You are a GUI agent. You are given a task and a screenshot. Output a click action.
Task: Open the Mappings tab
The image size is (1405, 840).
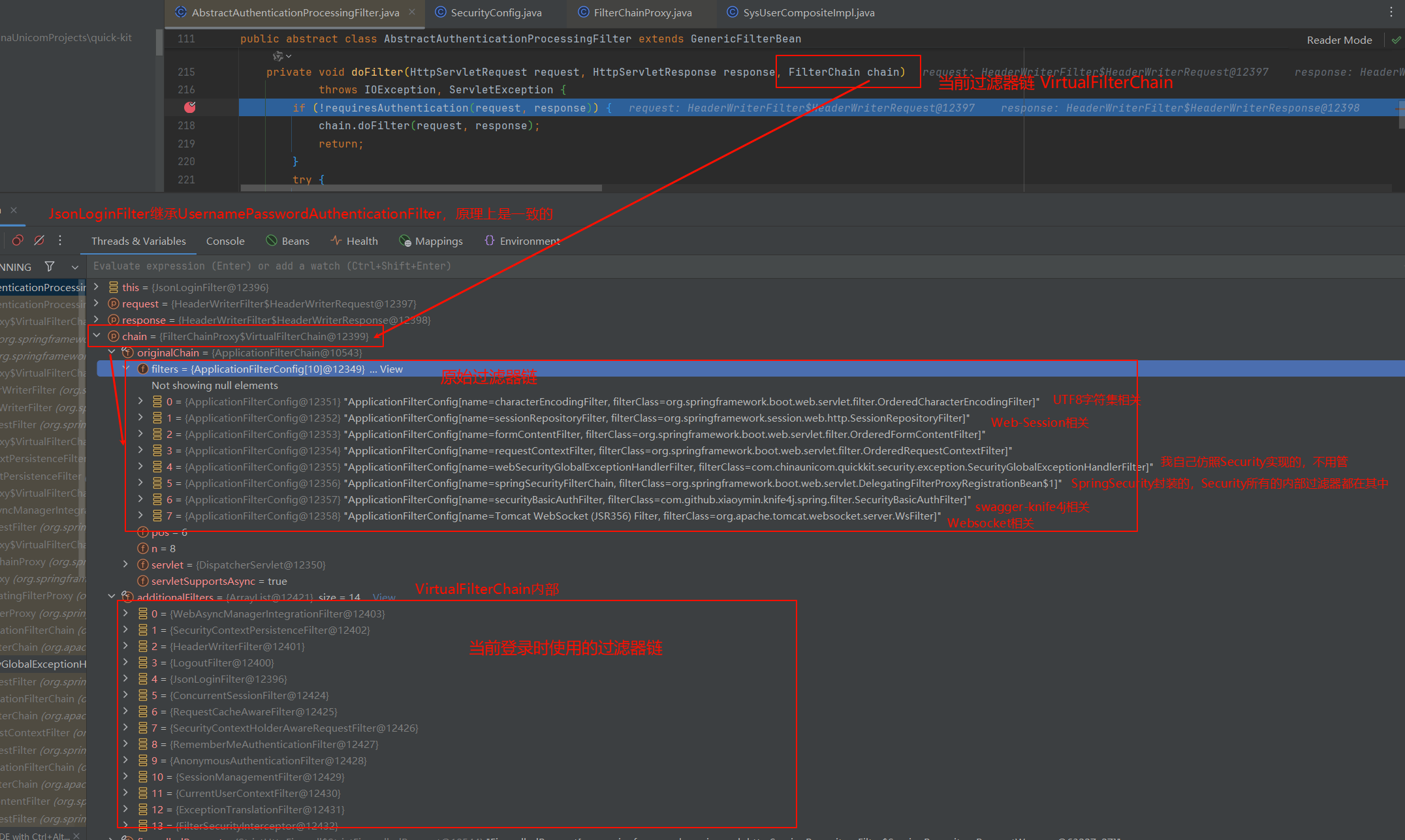(x=431, y=241)
